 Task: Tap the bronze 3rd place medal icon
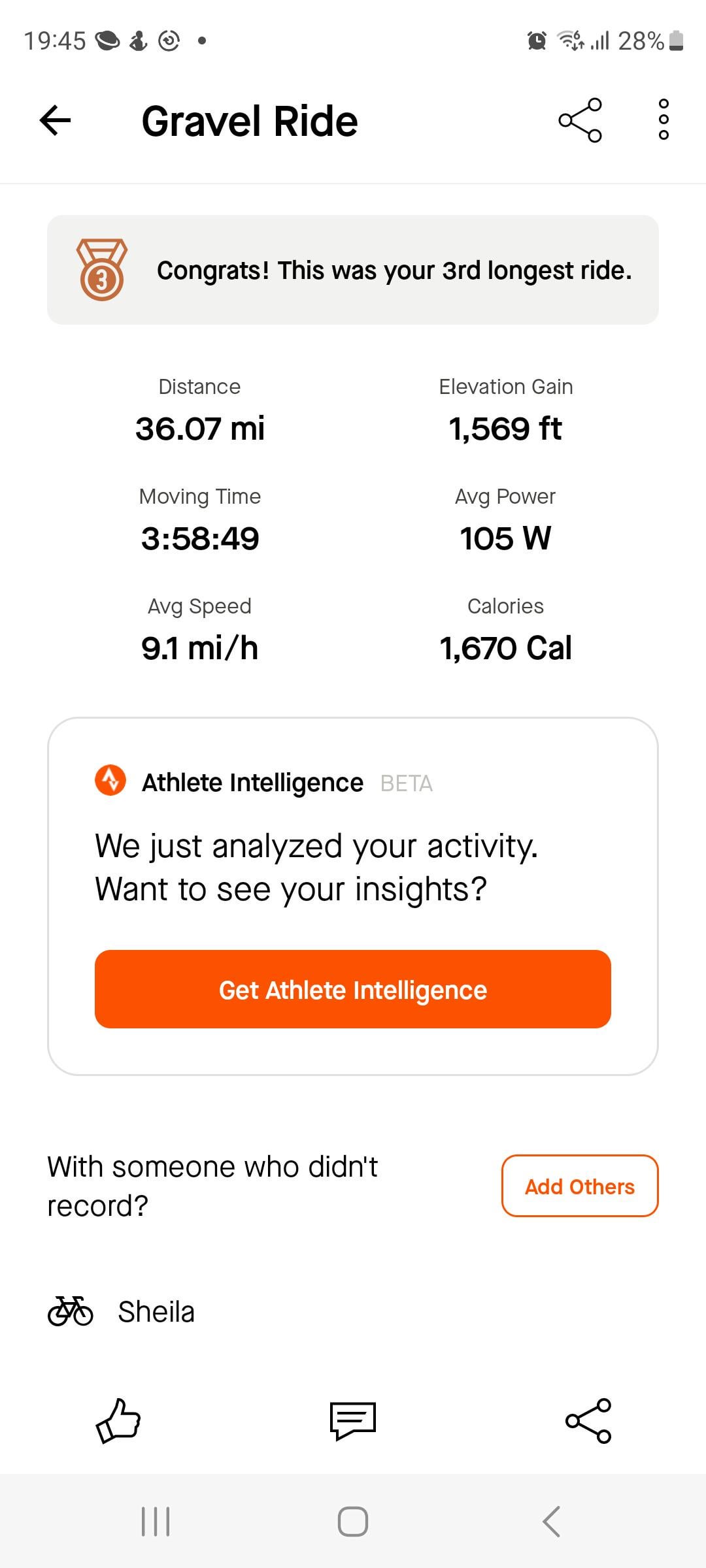point(102,270)
